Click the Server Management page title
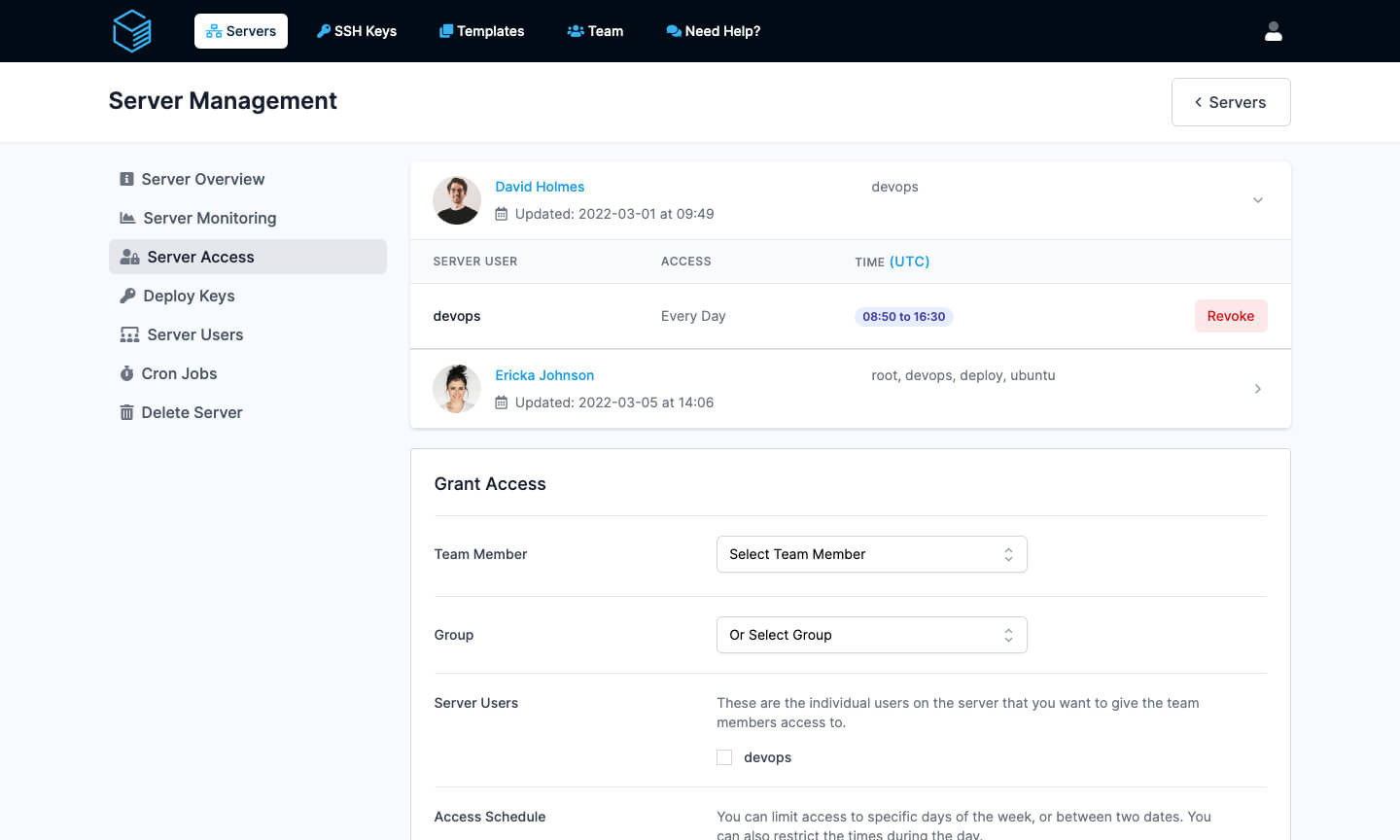1400x840 pixels. (x=223, y=101)
